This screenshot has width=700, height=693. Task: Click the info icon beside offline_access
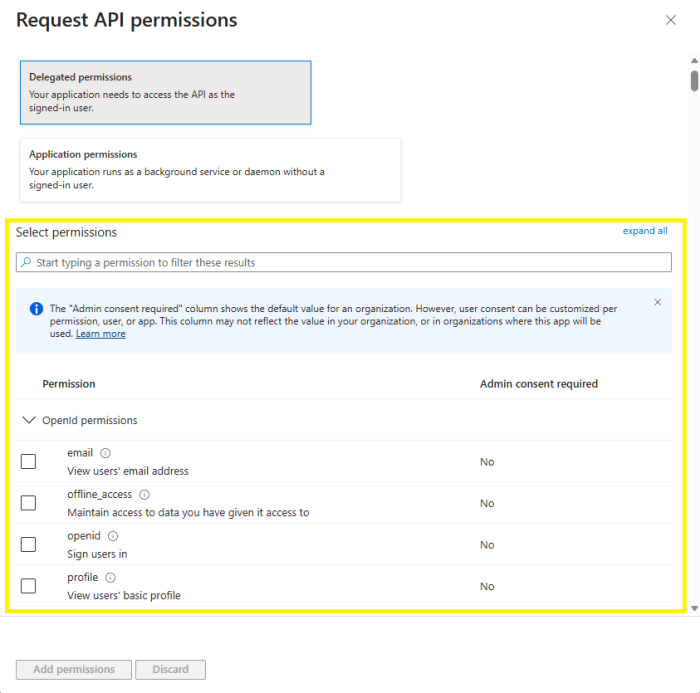(144, 495)
